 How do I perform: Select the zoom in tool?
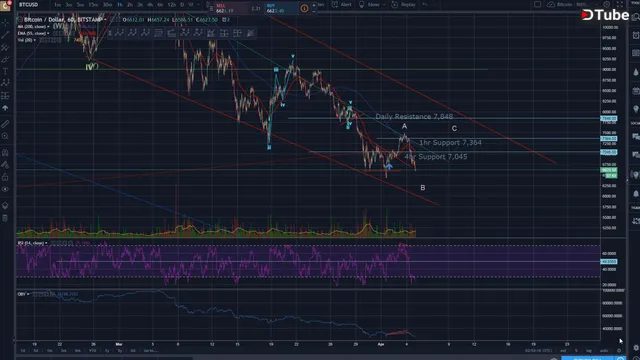[5, 136]
